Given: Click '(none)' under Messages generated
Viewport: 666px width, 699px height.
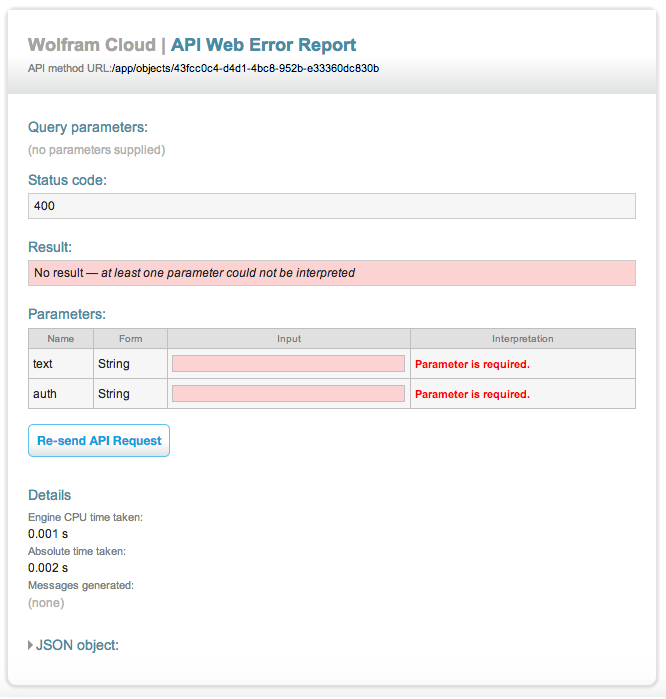Looking at the screenshot, I should pos(46,603).
